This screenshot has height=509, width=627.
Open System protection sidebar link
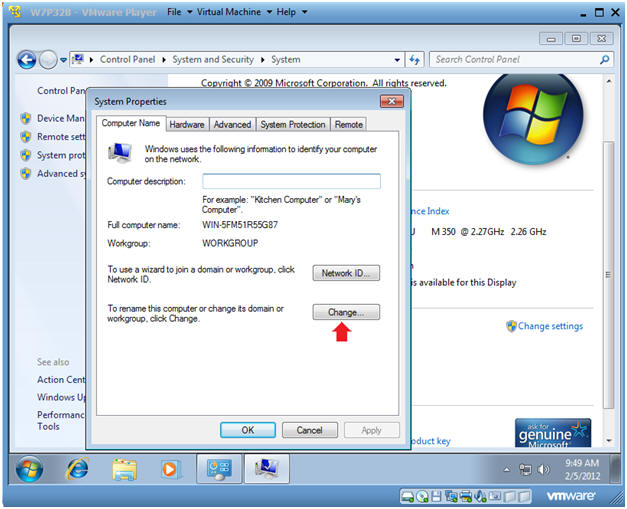tap(61, 155)
